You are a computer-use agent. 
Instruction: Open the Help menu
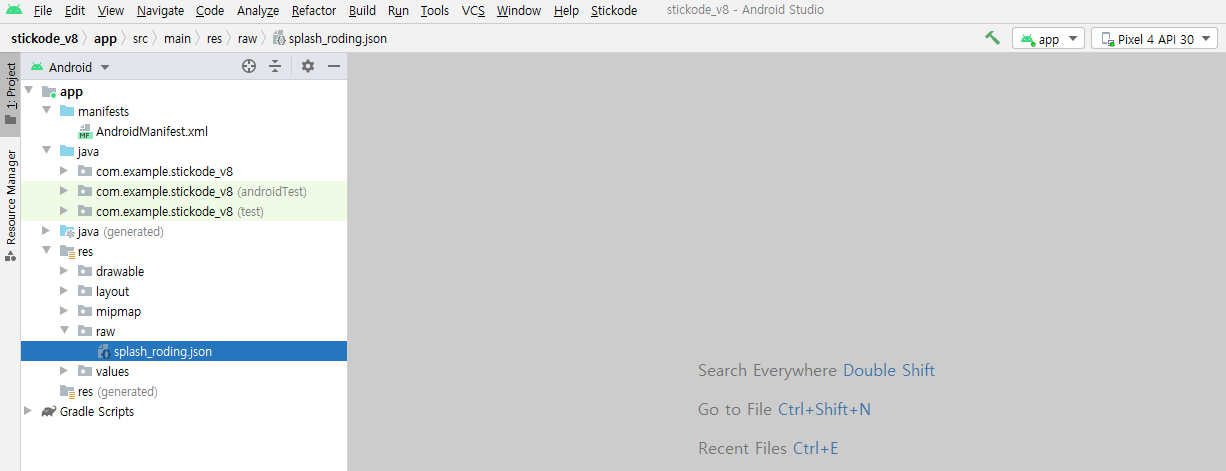coord(566,10)
